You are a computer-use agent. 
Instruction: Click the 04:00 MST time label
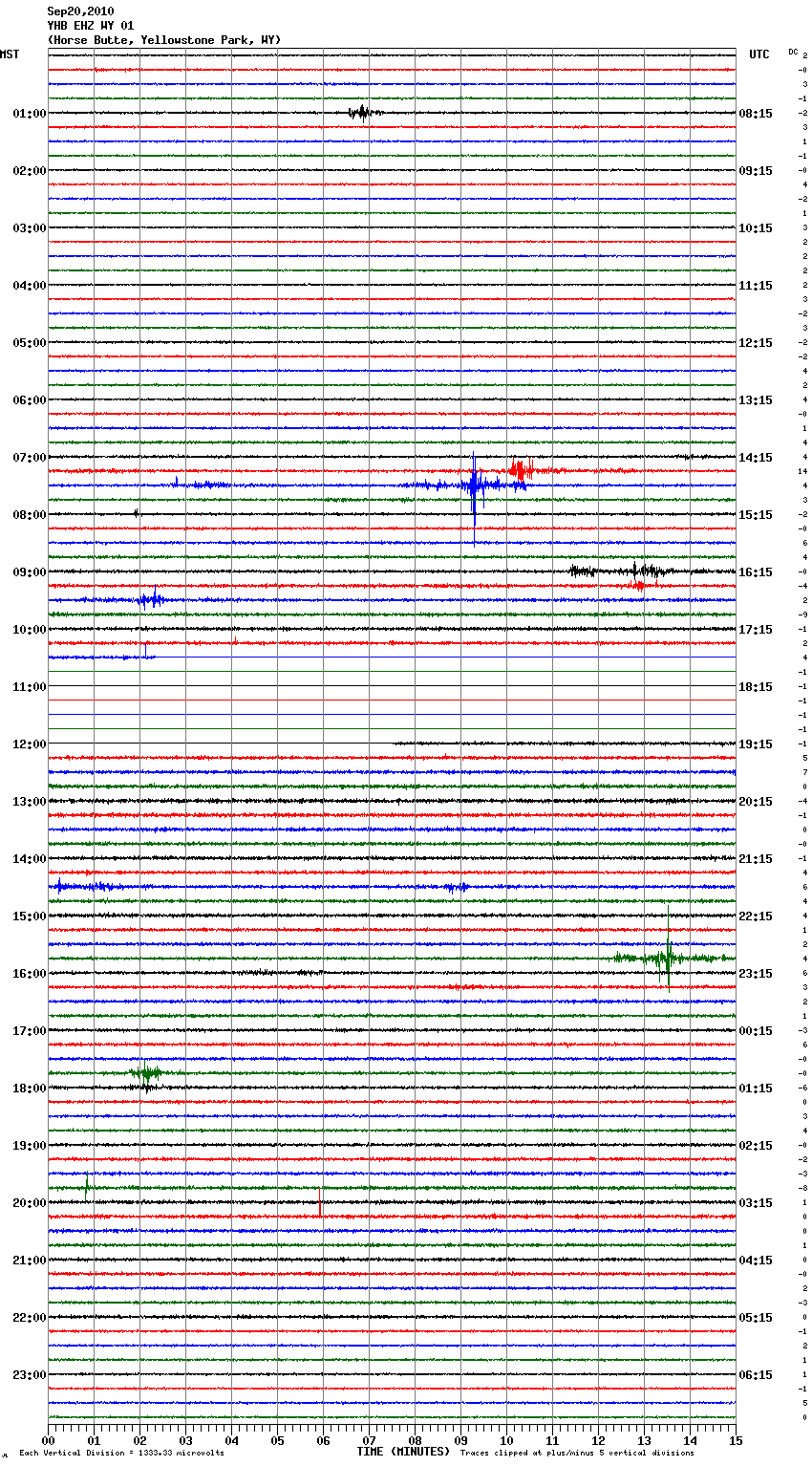click(30, 286)
